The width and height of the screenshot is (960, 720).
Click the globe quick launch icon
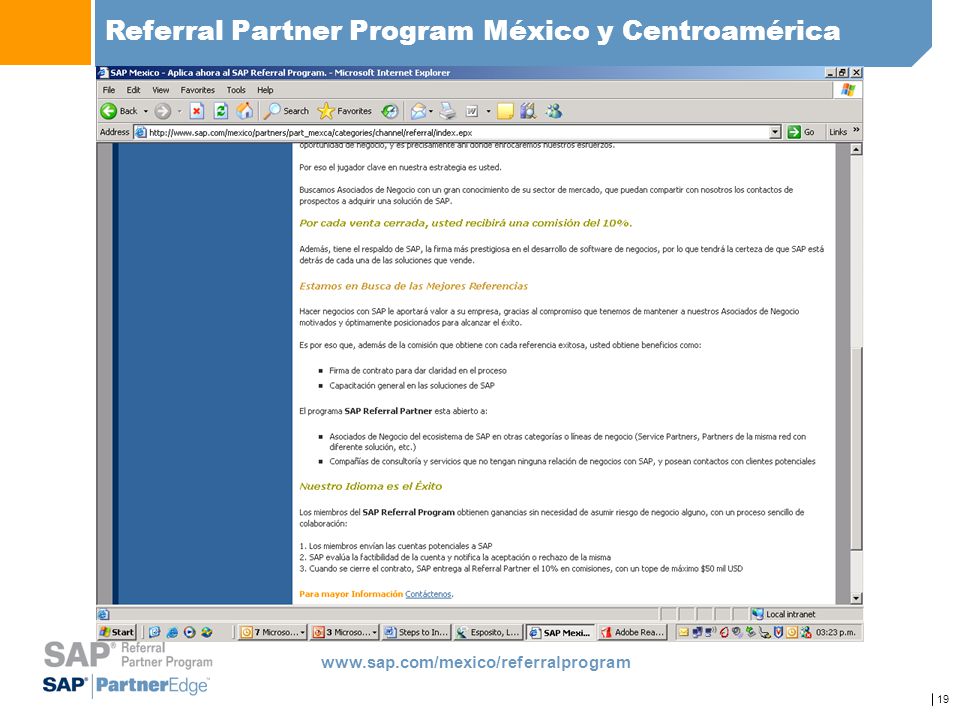(x=207, y=632)
